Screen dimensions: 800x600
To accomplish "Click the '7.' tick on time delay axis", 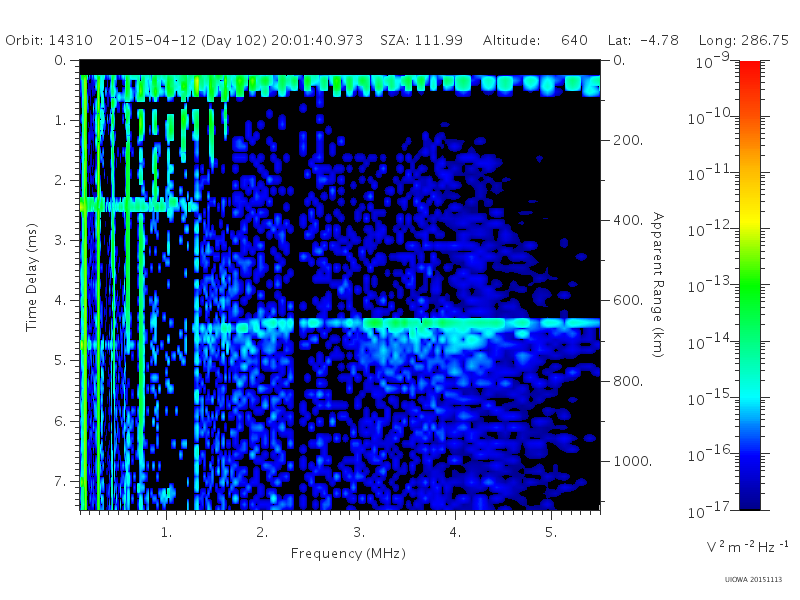I will (x=61, y=481).
